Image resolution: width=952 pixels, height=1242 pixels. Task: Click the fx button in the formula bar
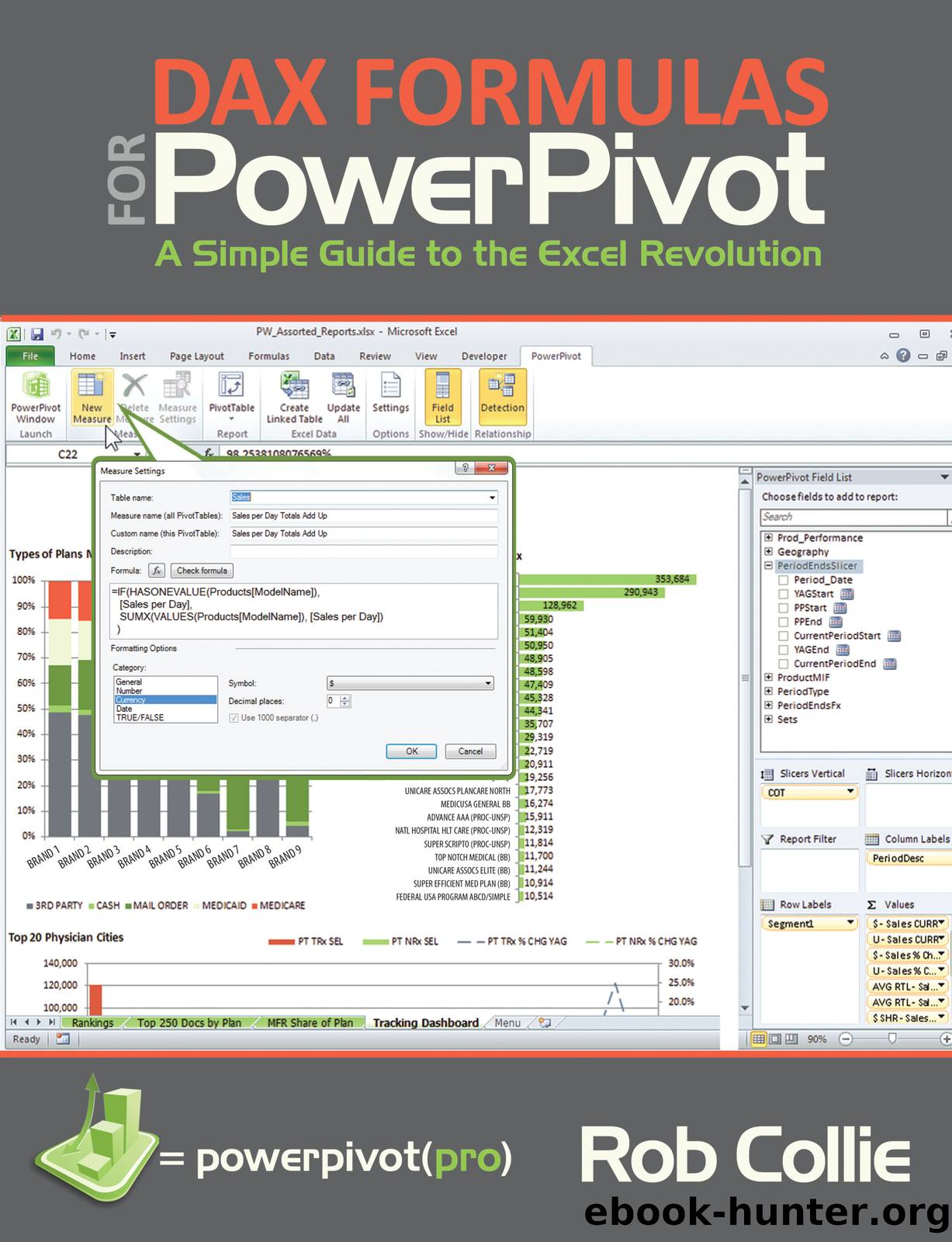click(x=209, y=453)
